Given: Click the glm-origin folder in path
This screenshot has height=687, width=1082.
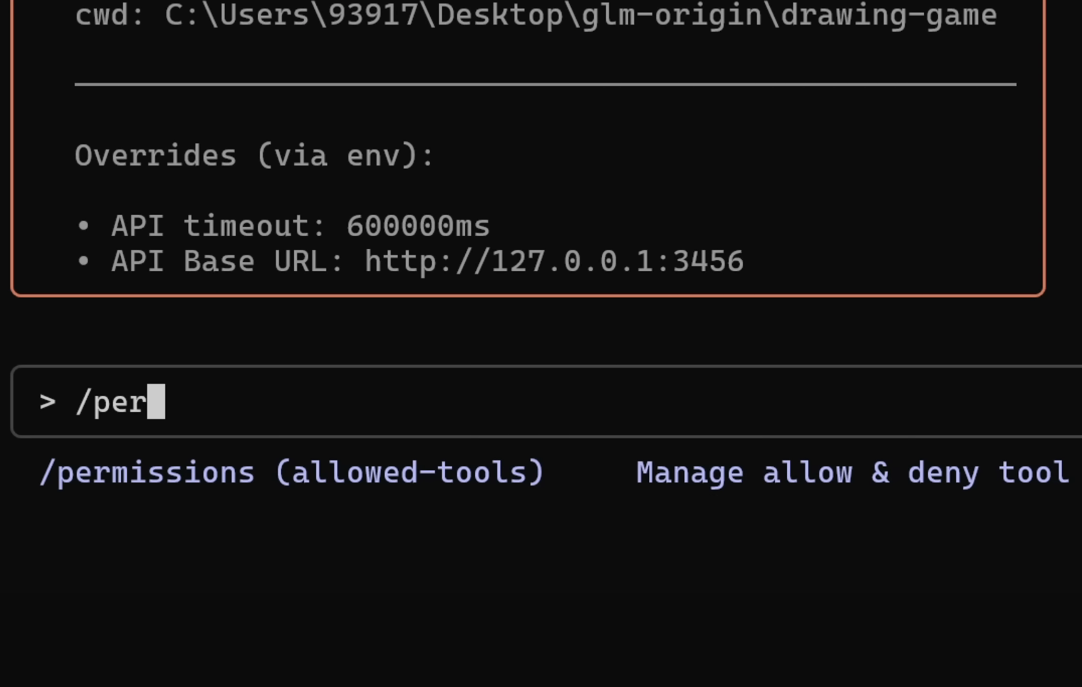Looking at the screenshot, I should point(672,15).
